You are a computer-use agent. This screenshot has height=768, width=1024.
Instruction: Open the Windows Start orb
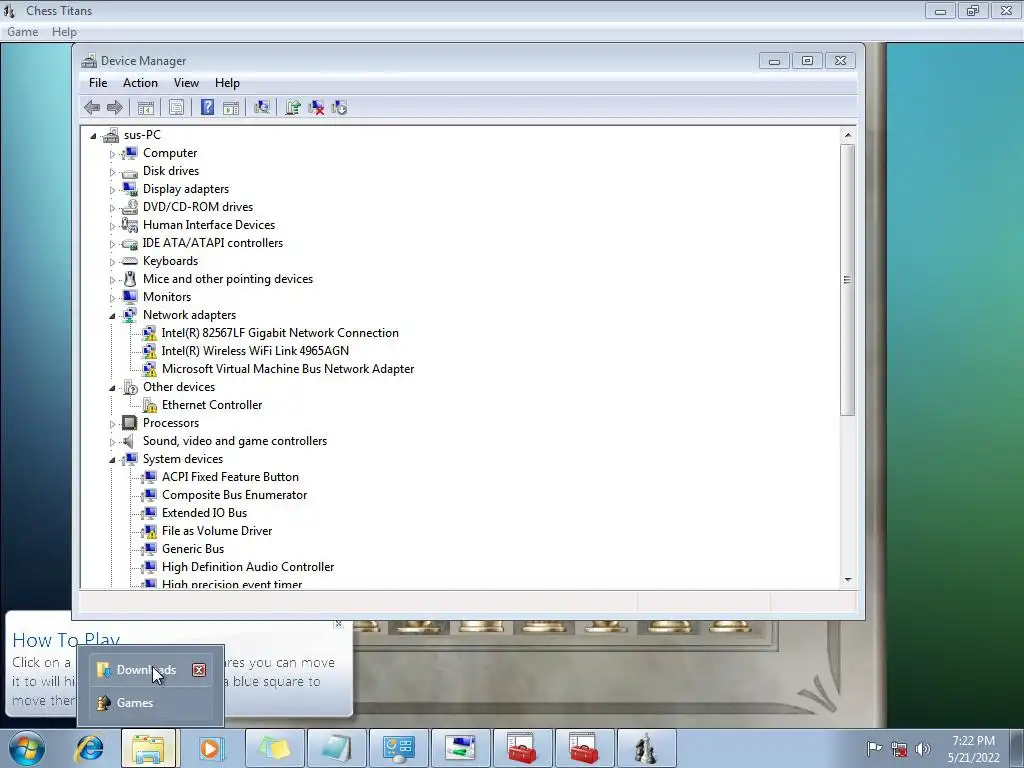27,748
